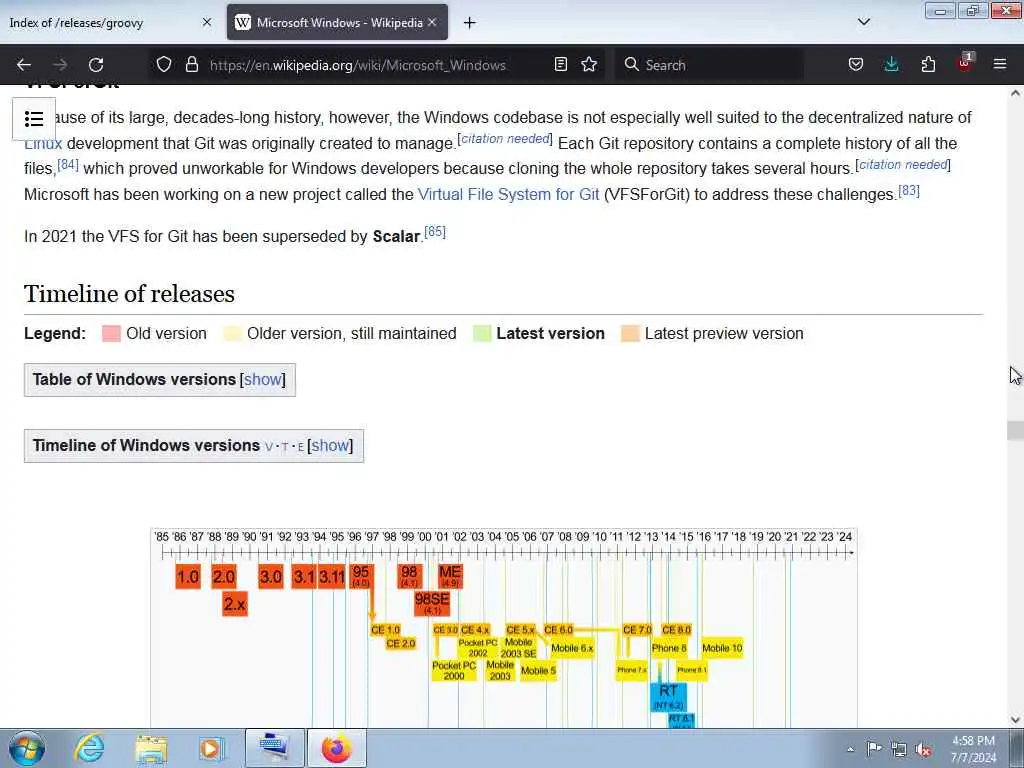This screenshot has width=1024, height=768.
Task: Open the on-screen keyboard taskbar item
Action: pos(274,748)
